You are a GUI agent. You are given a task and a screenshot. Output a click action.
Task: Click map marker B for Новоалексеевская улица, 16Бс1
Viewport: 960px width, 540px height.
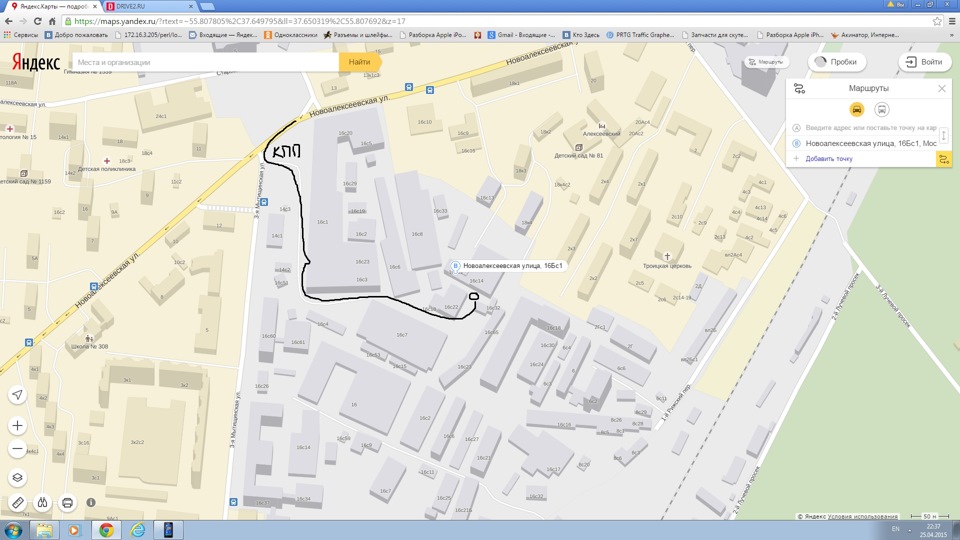(455, 266)
